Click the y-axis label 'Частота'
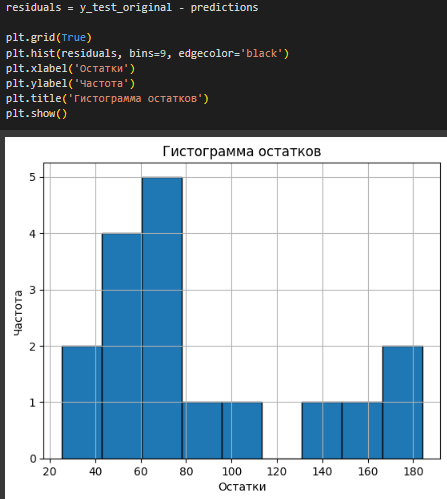The height and width of the screenshot is (499, 447). coord(18,313)
